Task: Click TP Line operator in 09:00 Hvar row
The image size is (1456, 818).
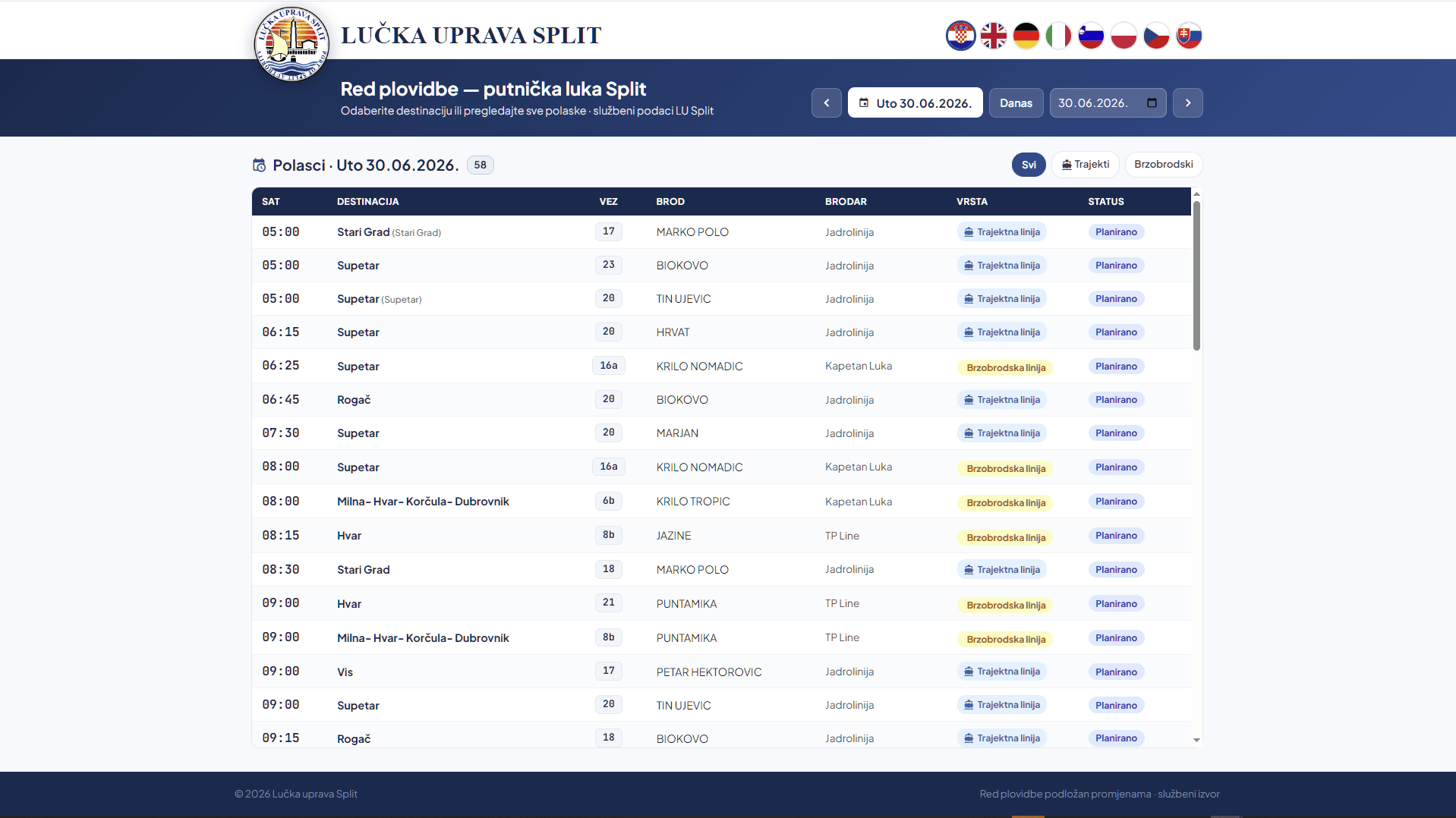Action: pos(842,604)
